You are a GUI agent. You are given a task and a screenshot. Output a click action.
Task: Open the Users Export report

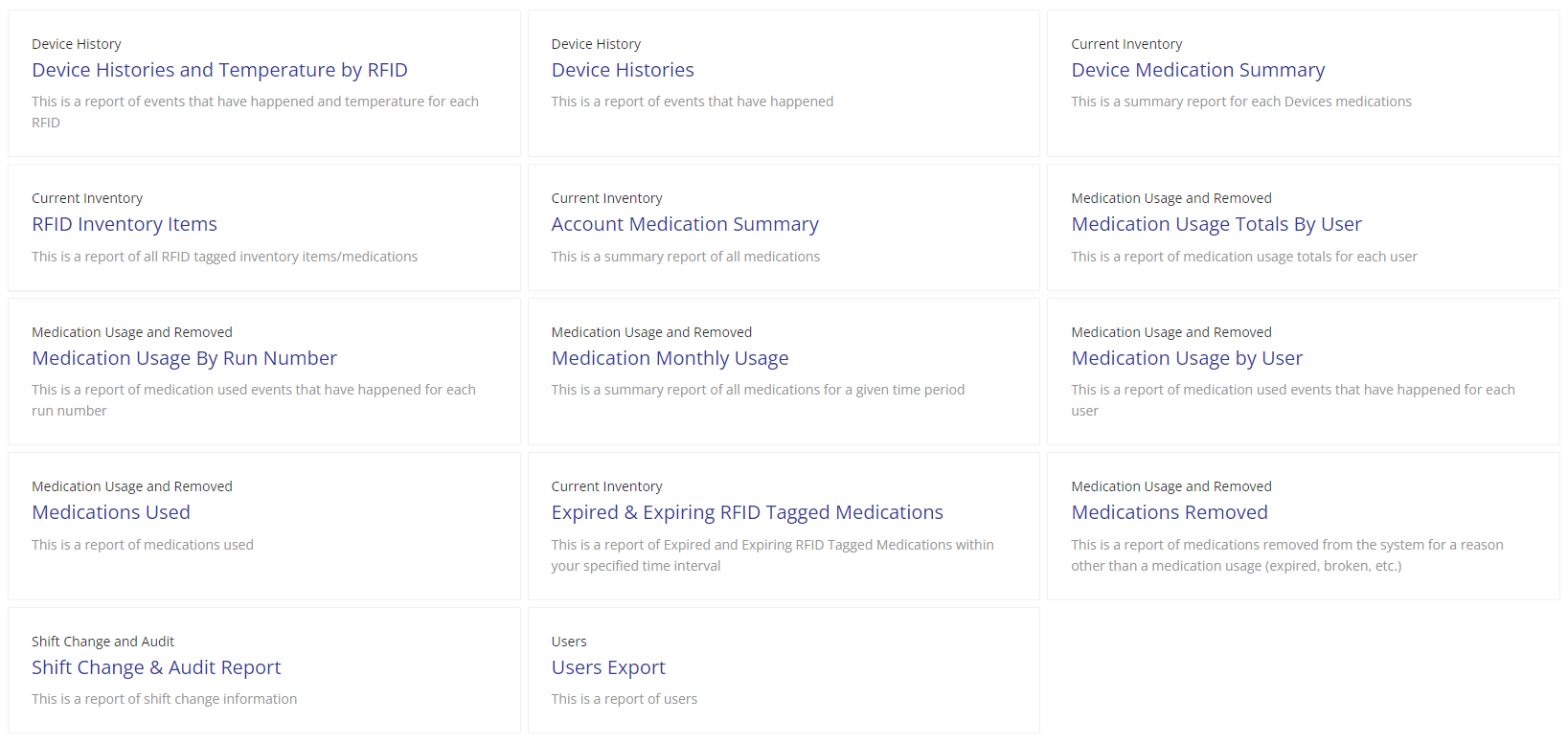(x=608, y=667)
